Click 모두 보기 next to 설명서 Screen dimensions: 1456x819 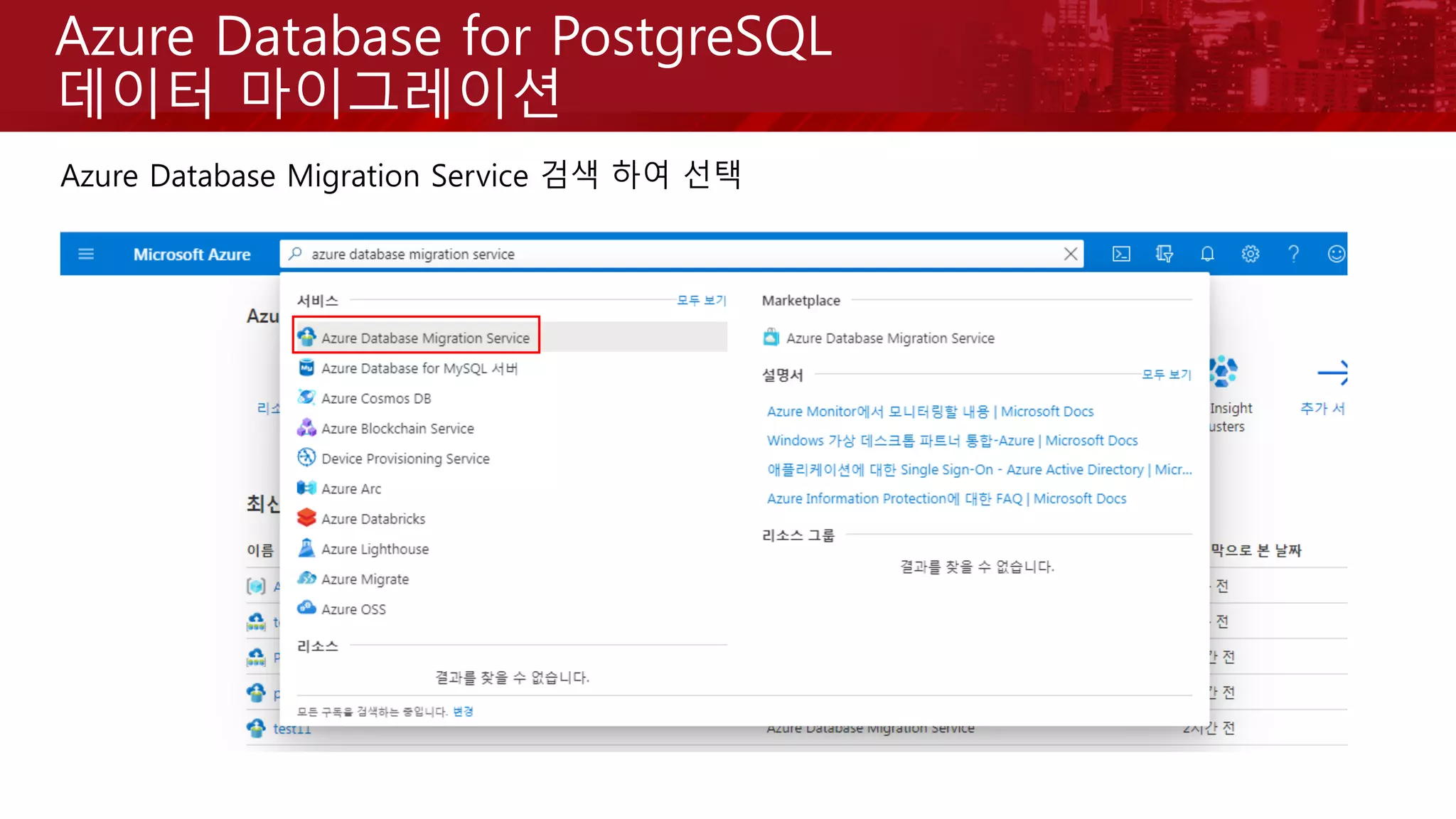[x=1167, y=375]
